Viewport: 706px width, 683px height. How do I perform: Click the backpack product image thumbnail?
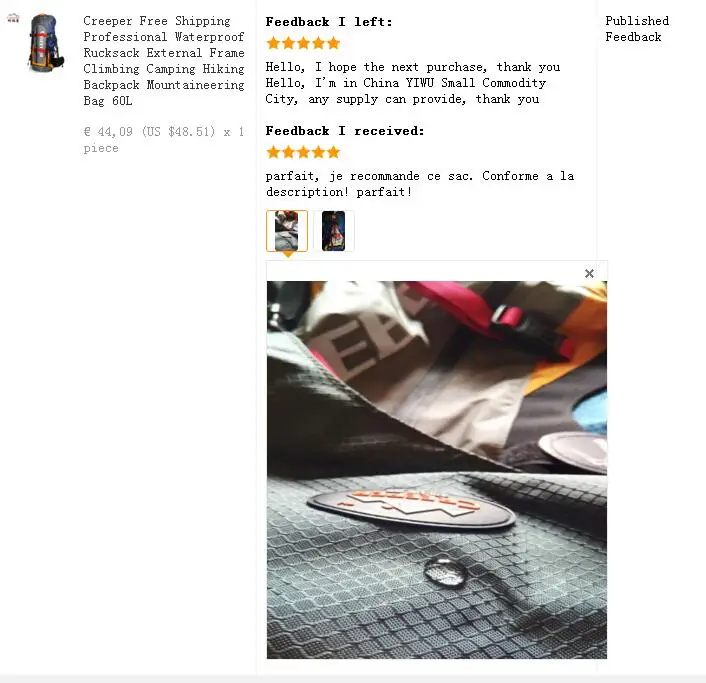click(47, 43)
